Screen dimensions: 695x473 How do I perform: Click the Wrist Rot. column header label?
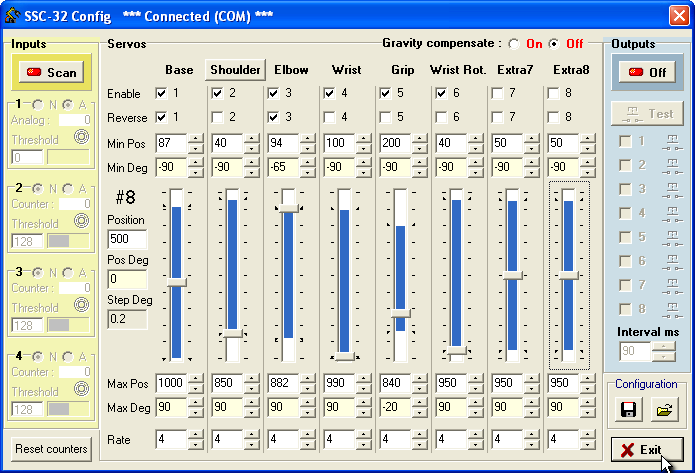458,70
